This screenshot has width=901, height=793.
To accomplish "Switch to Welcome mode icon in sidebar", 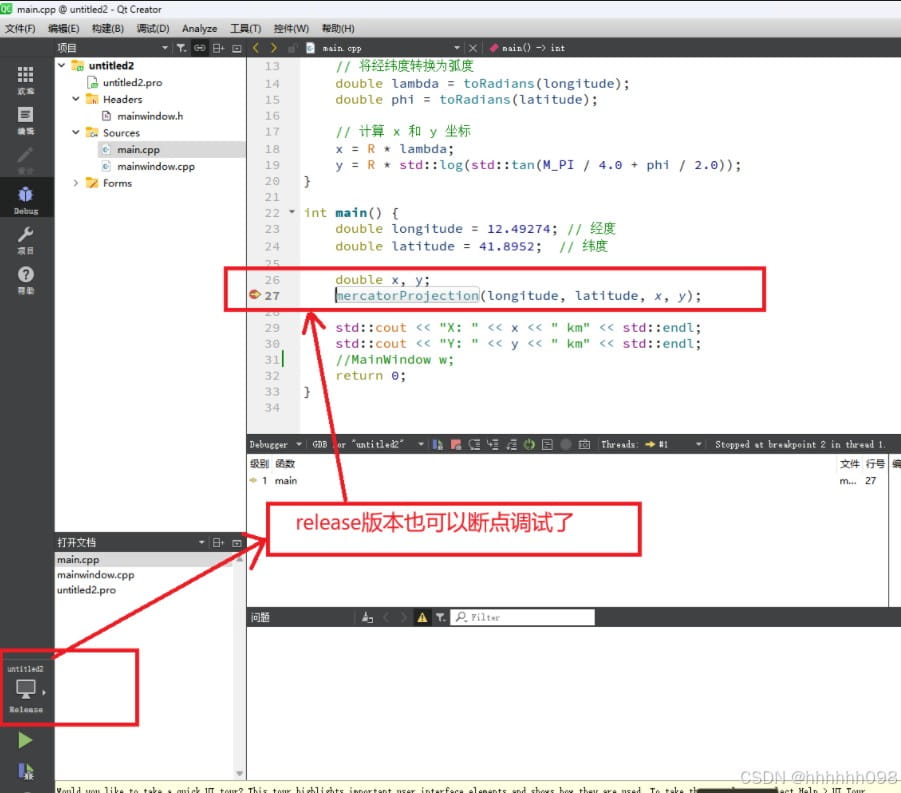I will (x=26, y=79).
